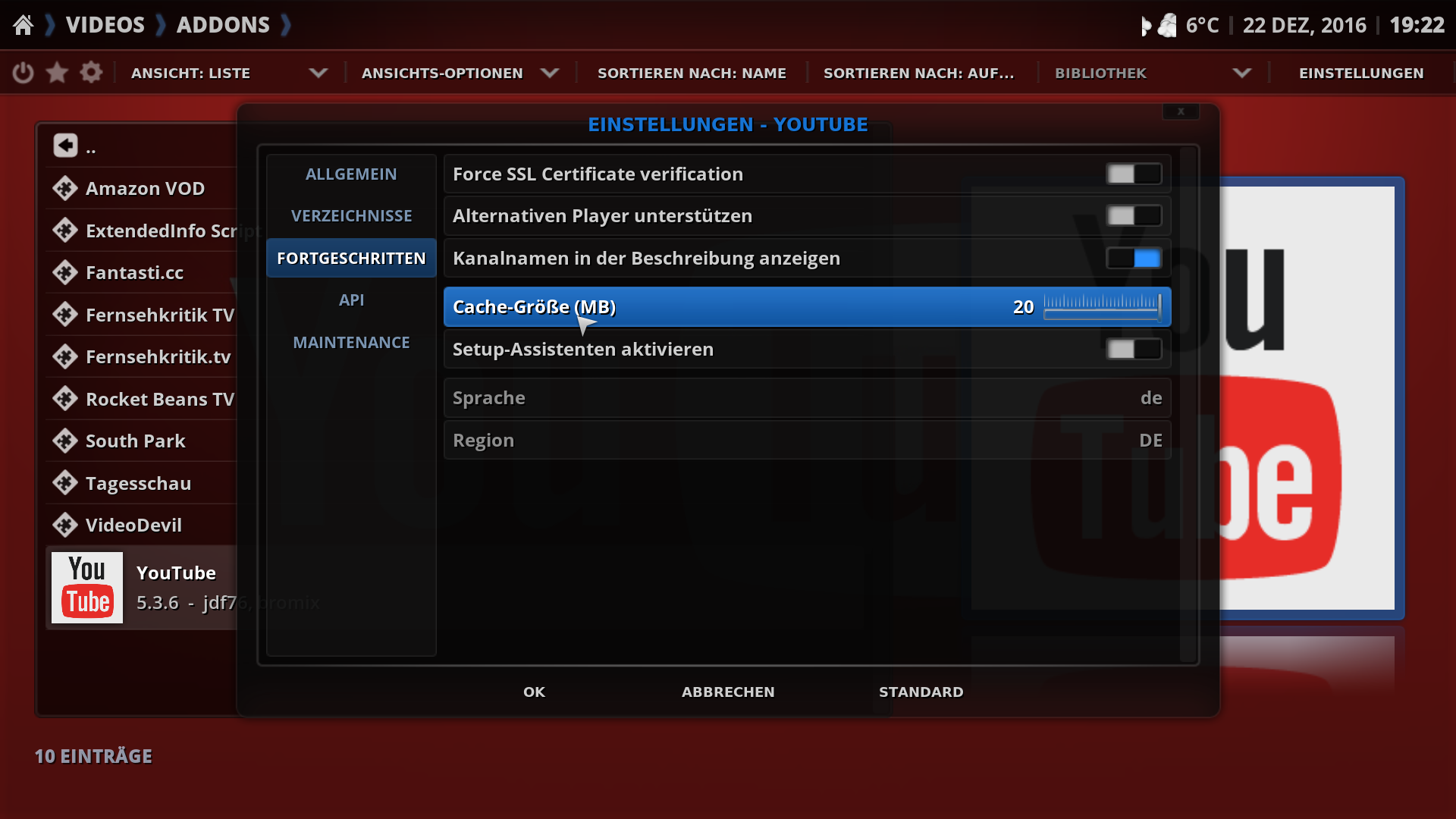Switch to the Verzeichnisse tab
The height and width of the screenshot is (819, 1456).
pyautogui.click(x=351, y=216)
